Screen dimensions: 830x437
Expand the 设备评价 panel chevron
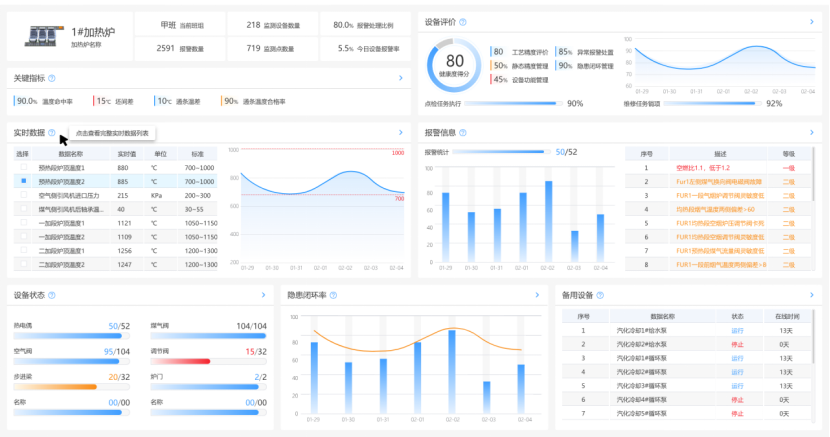[x=811, y=21]
